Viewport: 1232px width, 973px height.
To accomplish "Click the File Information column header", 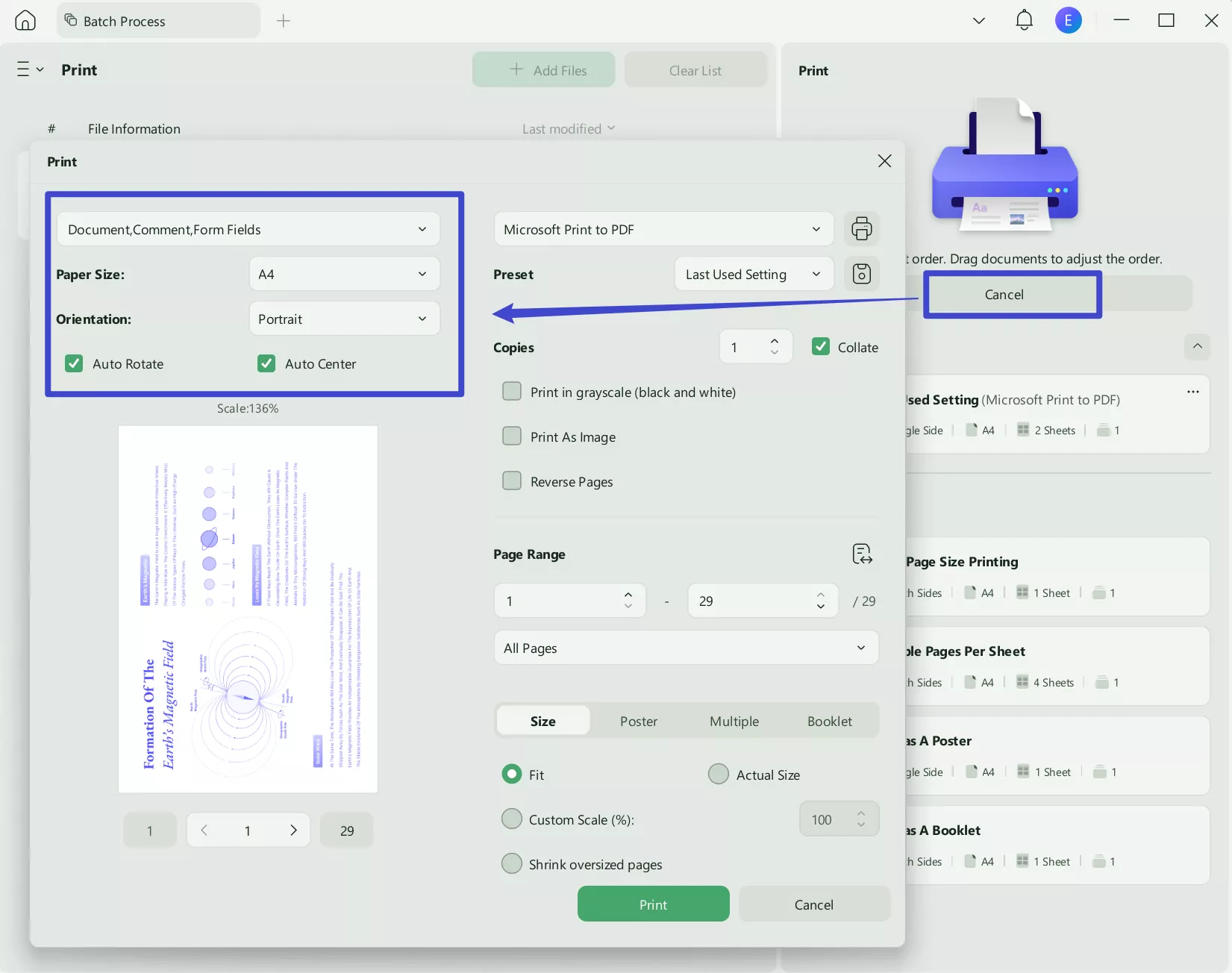I will point(134,128).
